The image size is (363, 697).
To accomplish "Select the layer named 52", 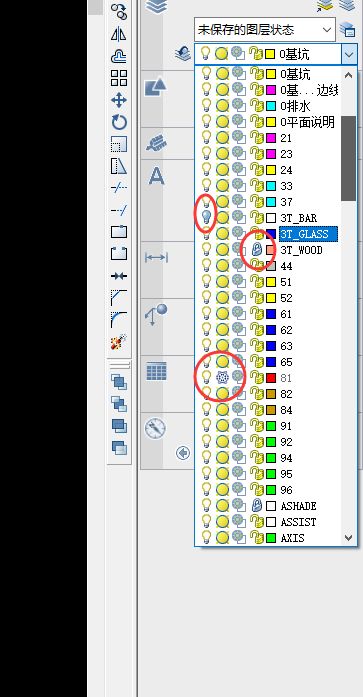I will [x=287, y=298].
